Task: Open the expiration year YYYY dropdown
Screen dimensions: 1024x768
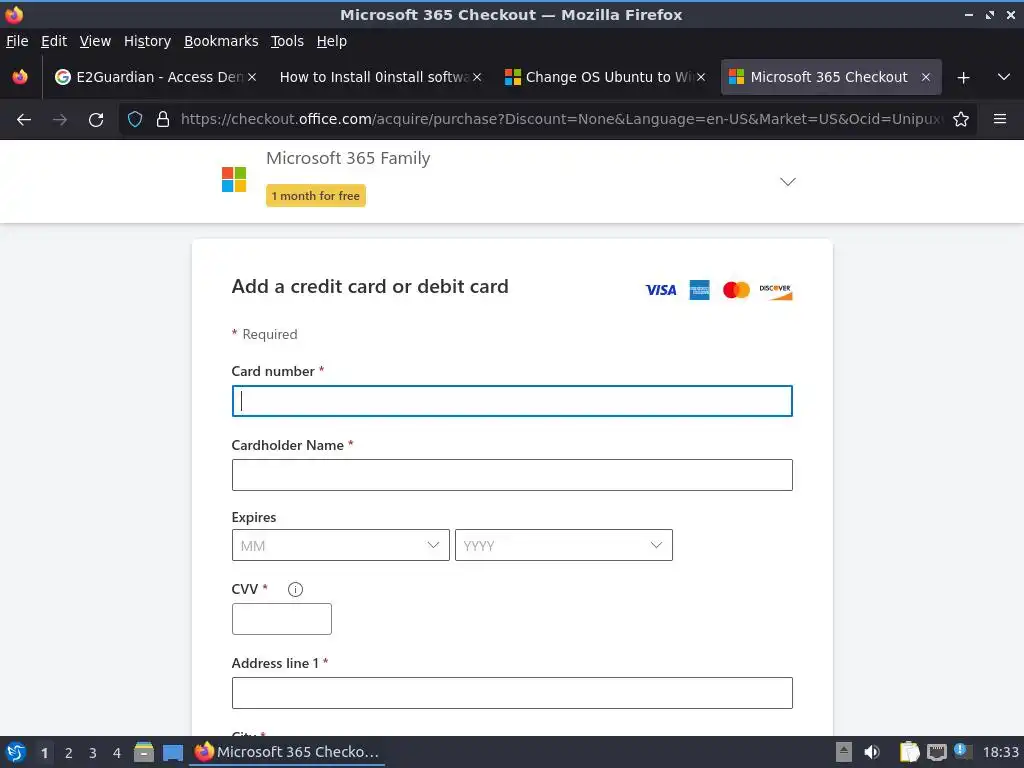Action: click(564, 545)
